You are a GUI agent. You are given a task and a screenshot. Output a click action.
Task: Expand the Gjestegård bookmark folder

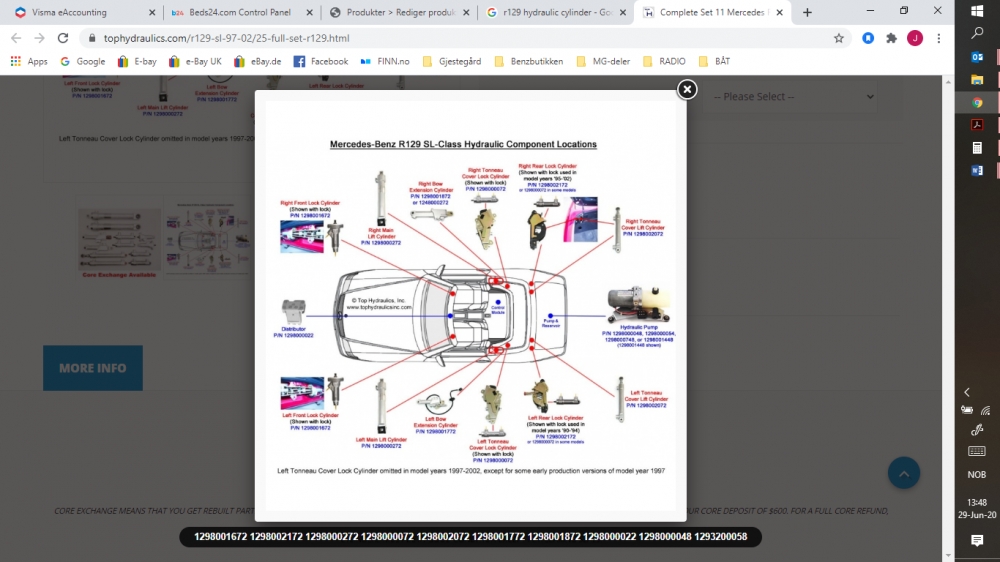click(452, 61)
